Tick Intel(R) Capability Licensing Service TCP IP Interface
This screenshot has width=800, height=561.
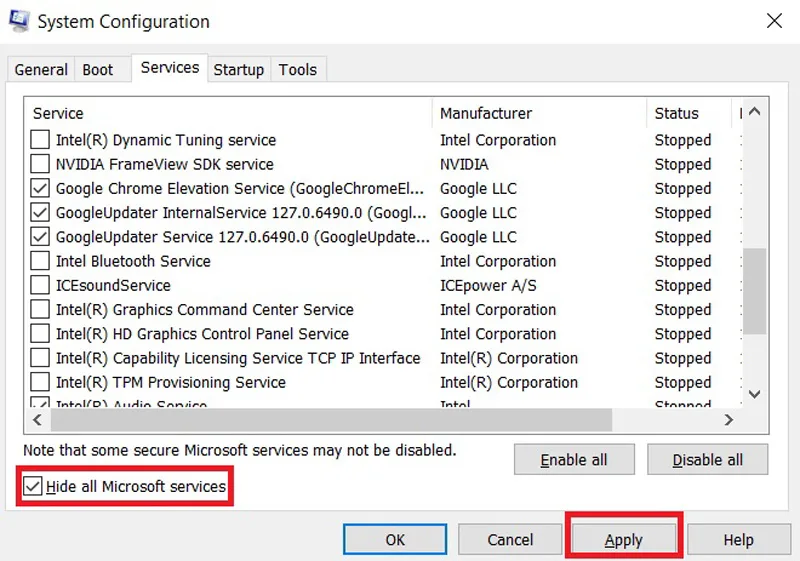pyautogui.click(x=40, y=358)
